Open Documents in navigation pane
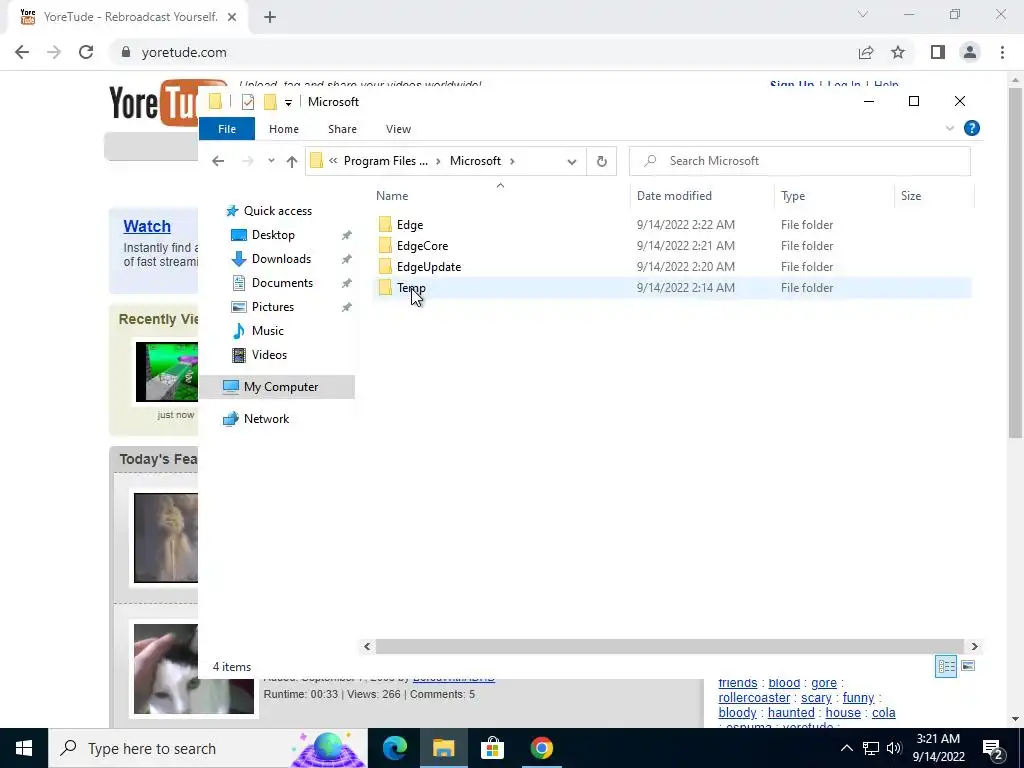Image resolution: width=1024 pixels, height=768 pixels. (x=282, y=283)
